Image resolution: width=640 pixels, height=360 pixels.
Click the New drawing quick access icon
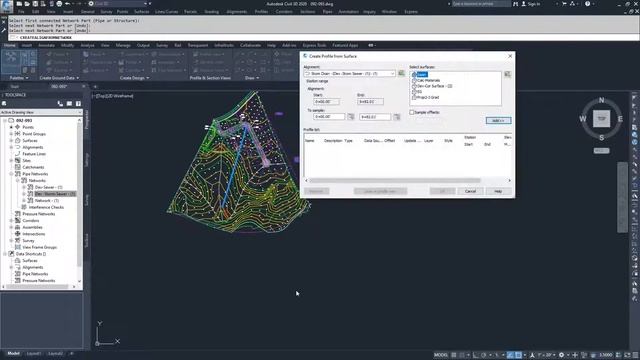pos(19,4)
